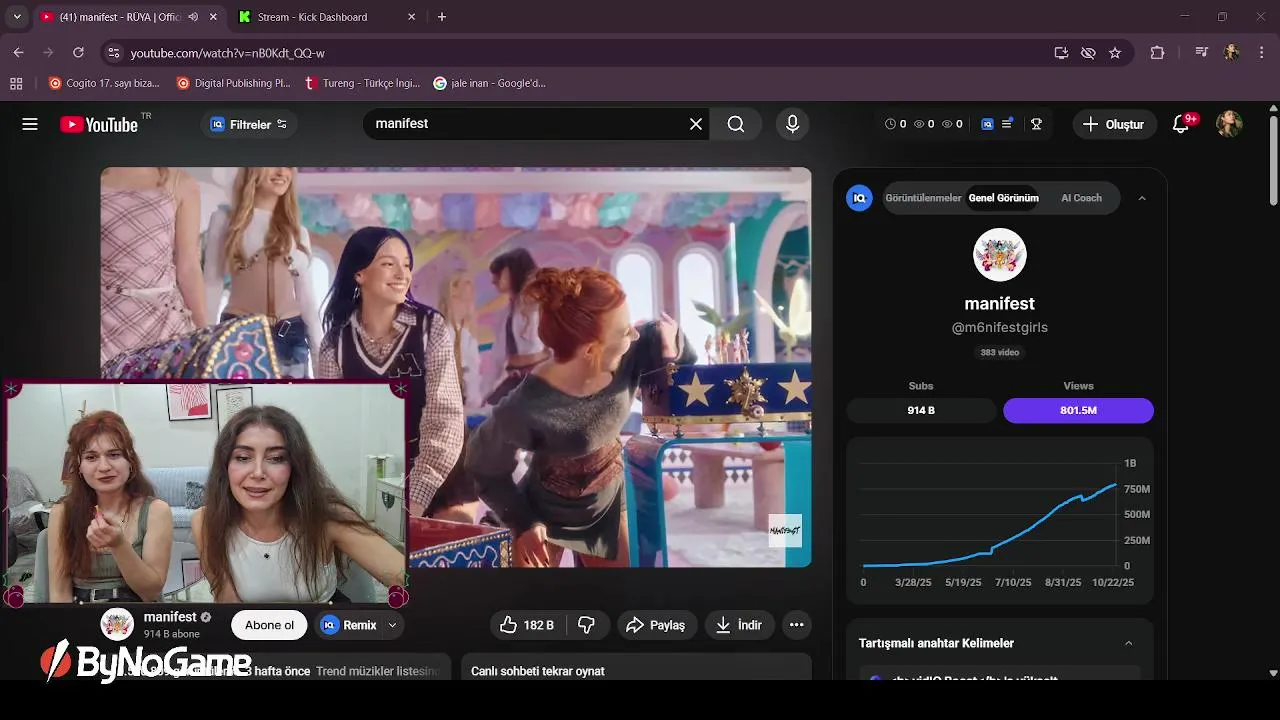The width and height of the screenshot is (1280, 720).
Task: Click Canlı sohbeti tekrar oynat
Action: tap(538, 671)
